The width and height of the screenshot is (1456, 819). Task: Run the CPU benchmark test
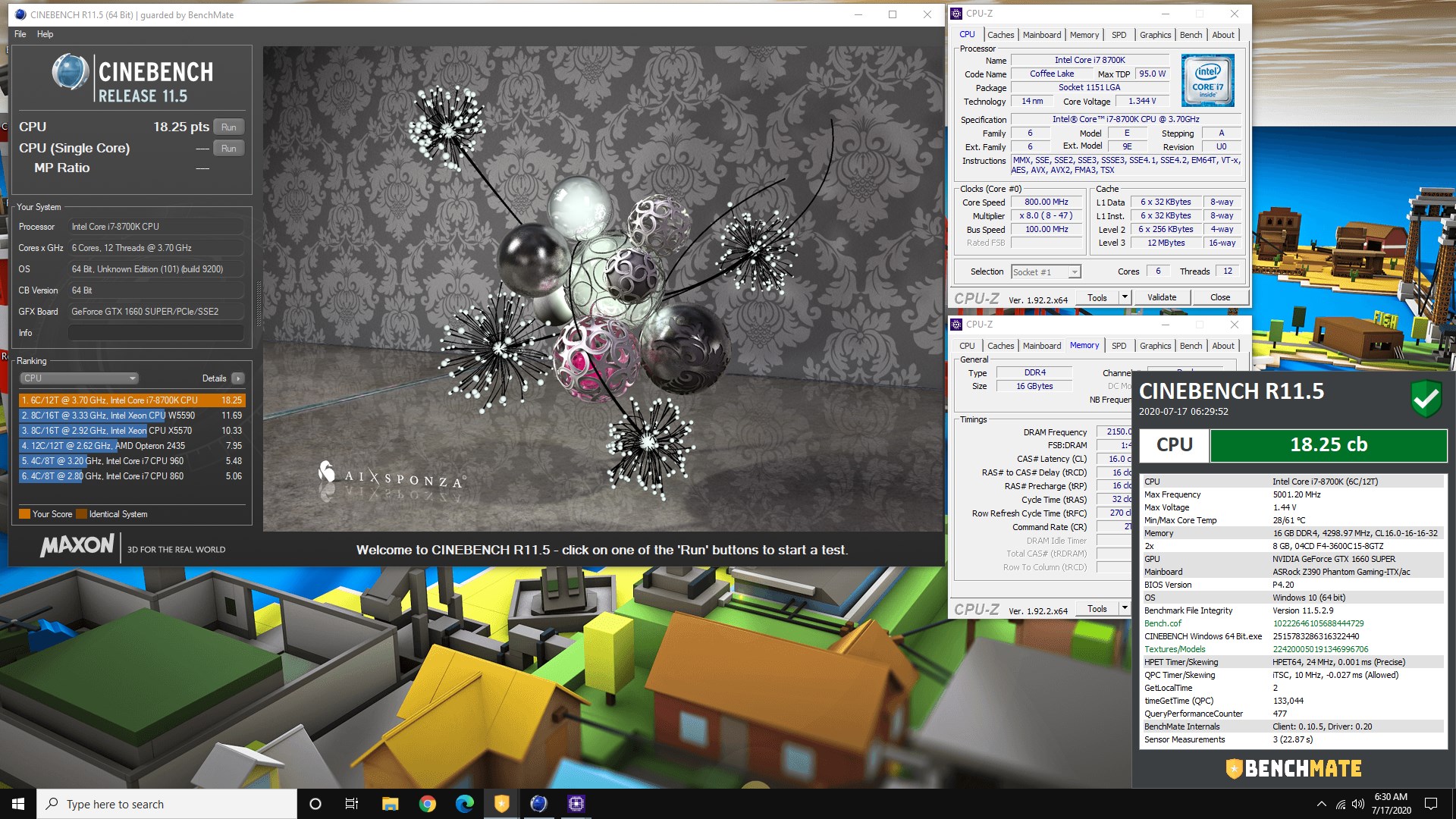point(229,127)
